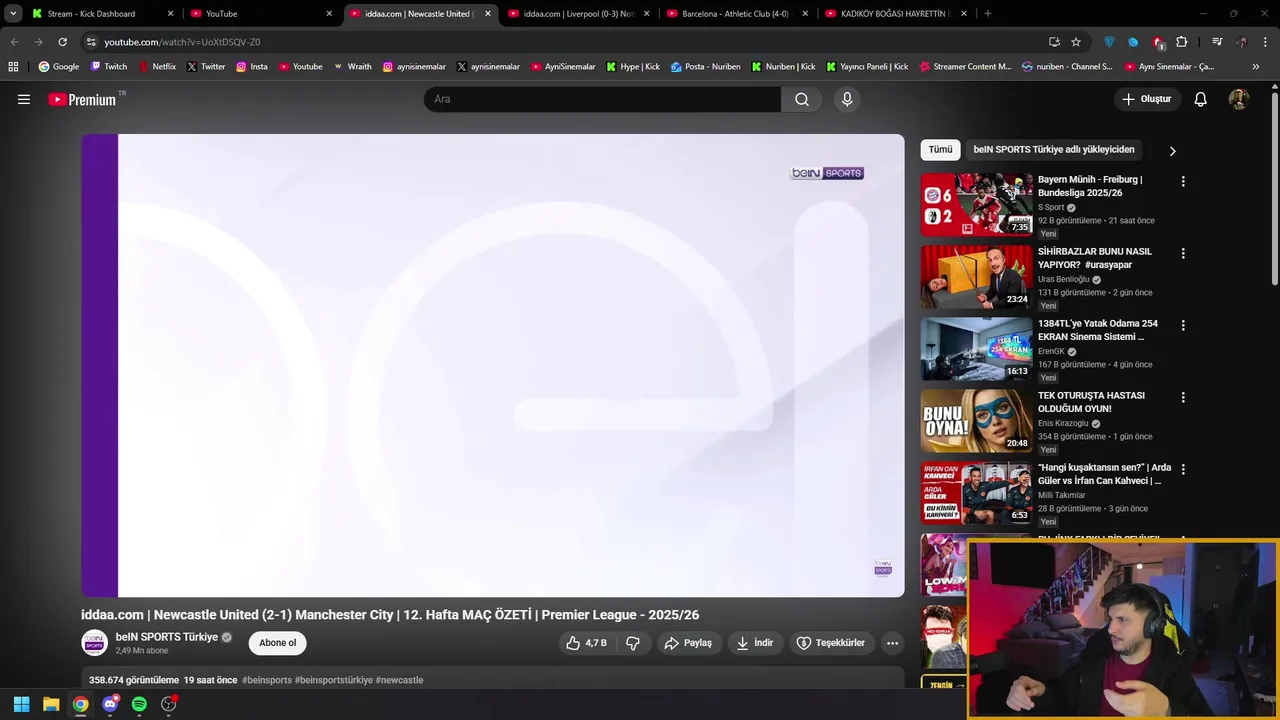
Task: Open 1384TL'ye Yatak Odama thumbnail
Action: pos(976,348)
